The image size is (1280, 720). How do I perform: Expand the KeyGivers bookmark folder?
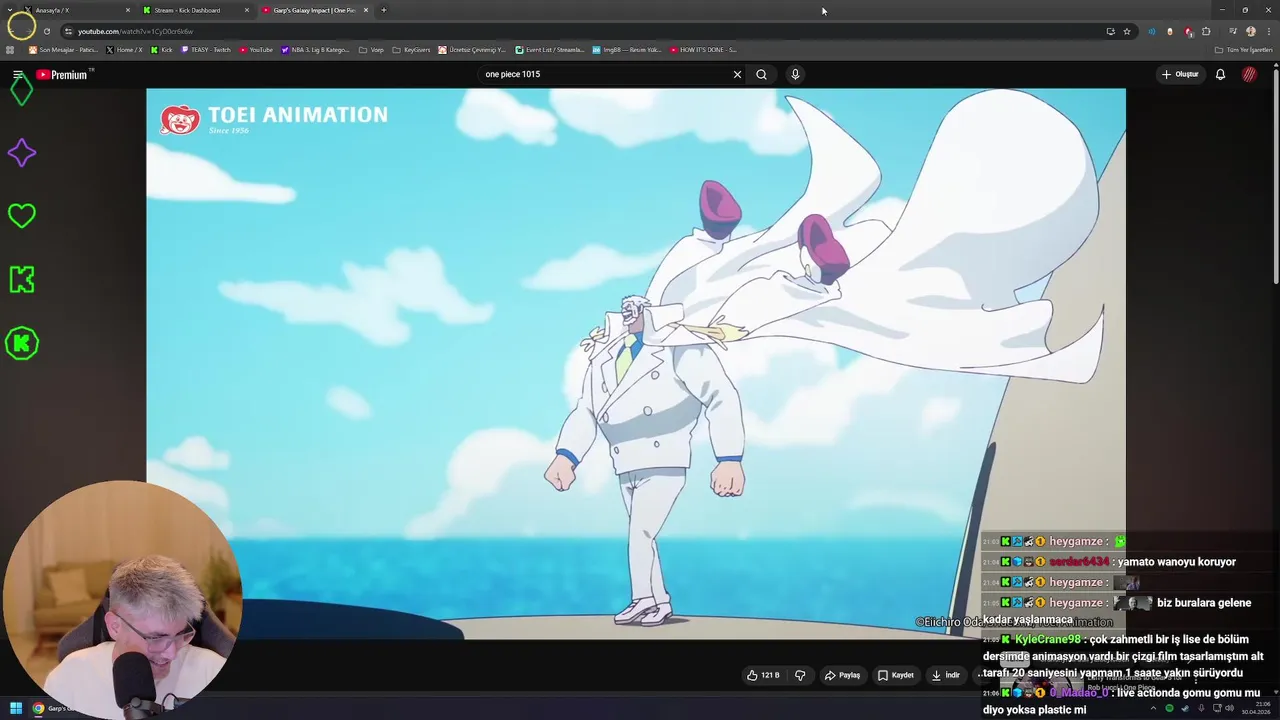click(411, 50)
